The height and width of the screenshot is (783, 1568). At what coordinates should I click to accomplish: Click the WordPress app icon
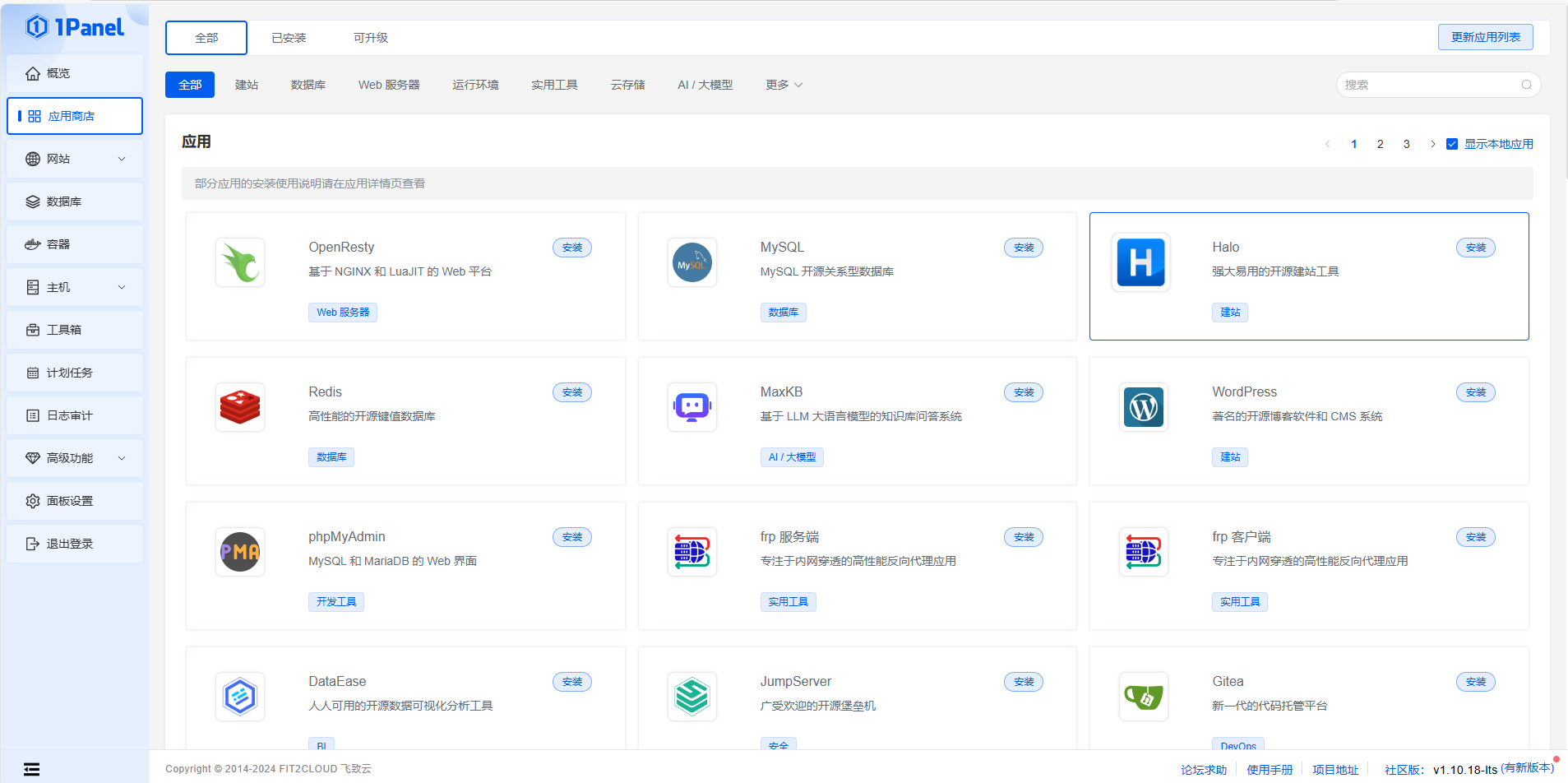[1144, 407]
